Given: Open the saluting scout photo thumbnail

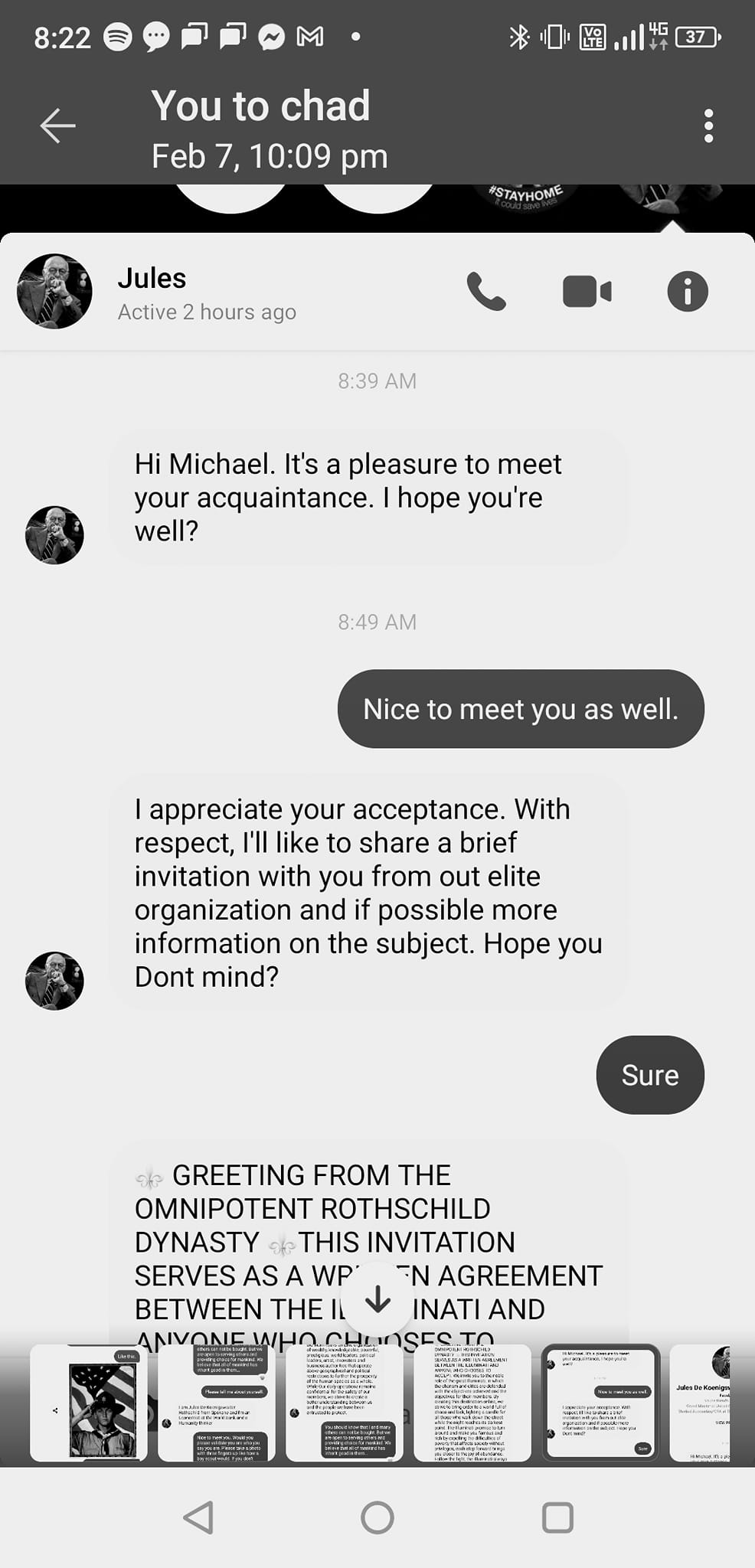Looking at the screenshot, I should click(89, 1403).
